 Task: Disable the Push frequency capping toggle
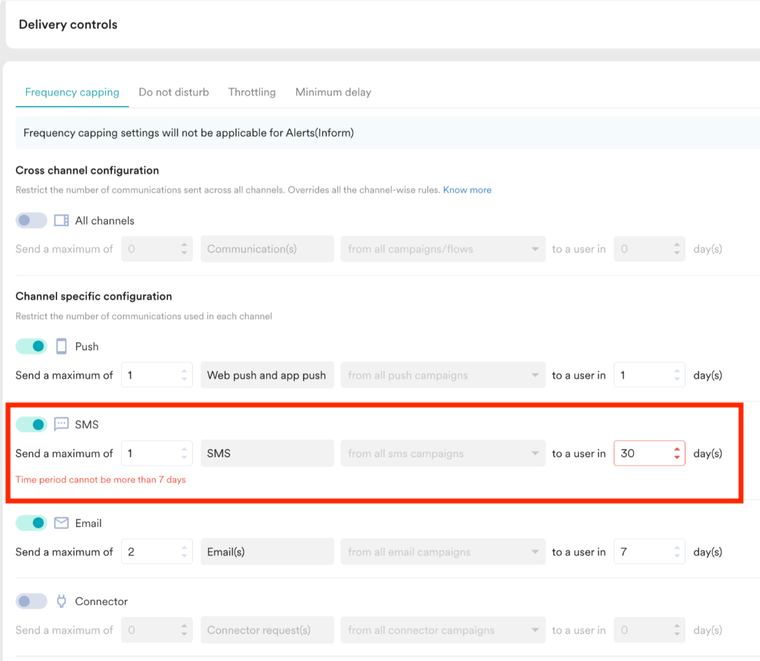pyautogui.click(x=31, y=346)
